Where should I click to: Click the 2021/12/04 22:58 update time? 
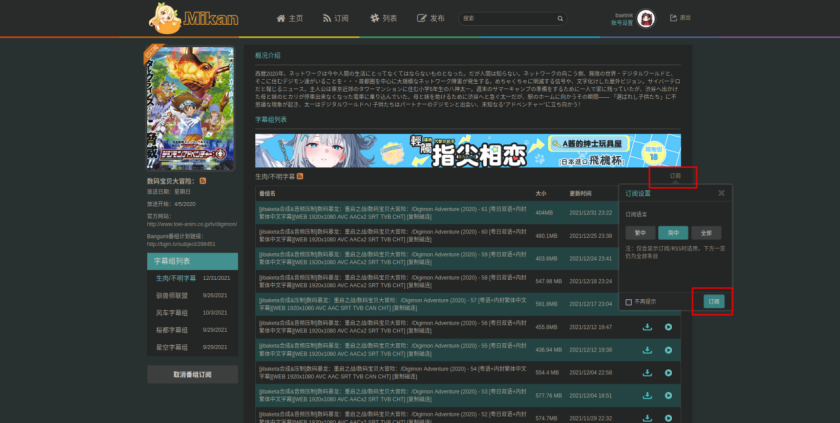click(x=590, y=373)
